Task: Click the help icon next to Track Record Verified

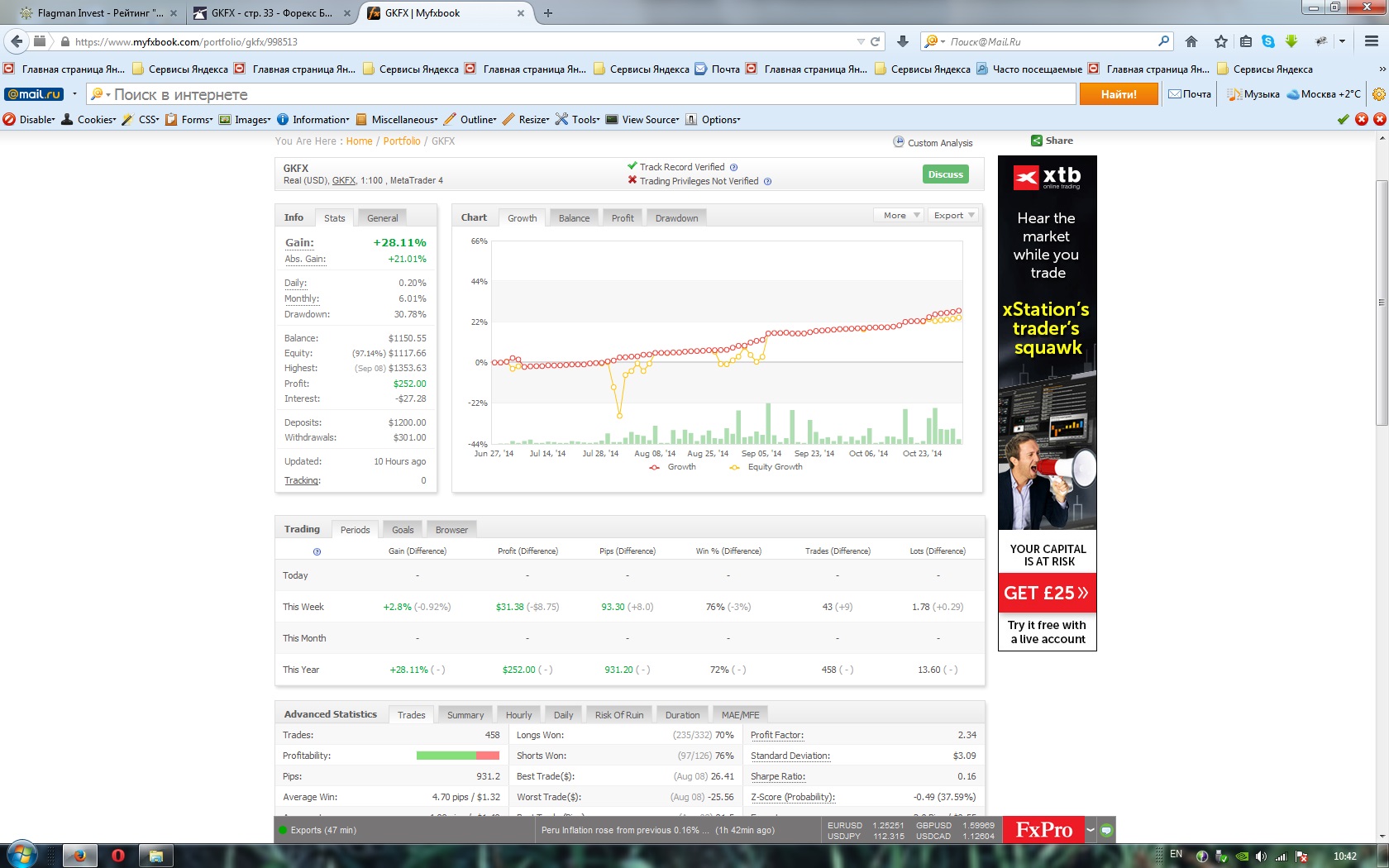Action: tap(733, 167)
